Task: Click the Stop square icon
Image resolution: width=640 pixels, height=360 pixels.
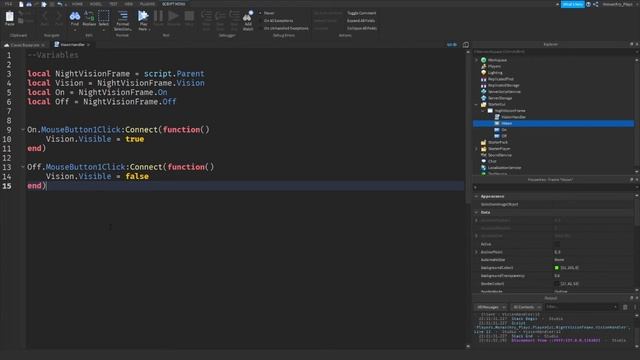Action: click(189, 16)
